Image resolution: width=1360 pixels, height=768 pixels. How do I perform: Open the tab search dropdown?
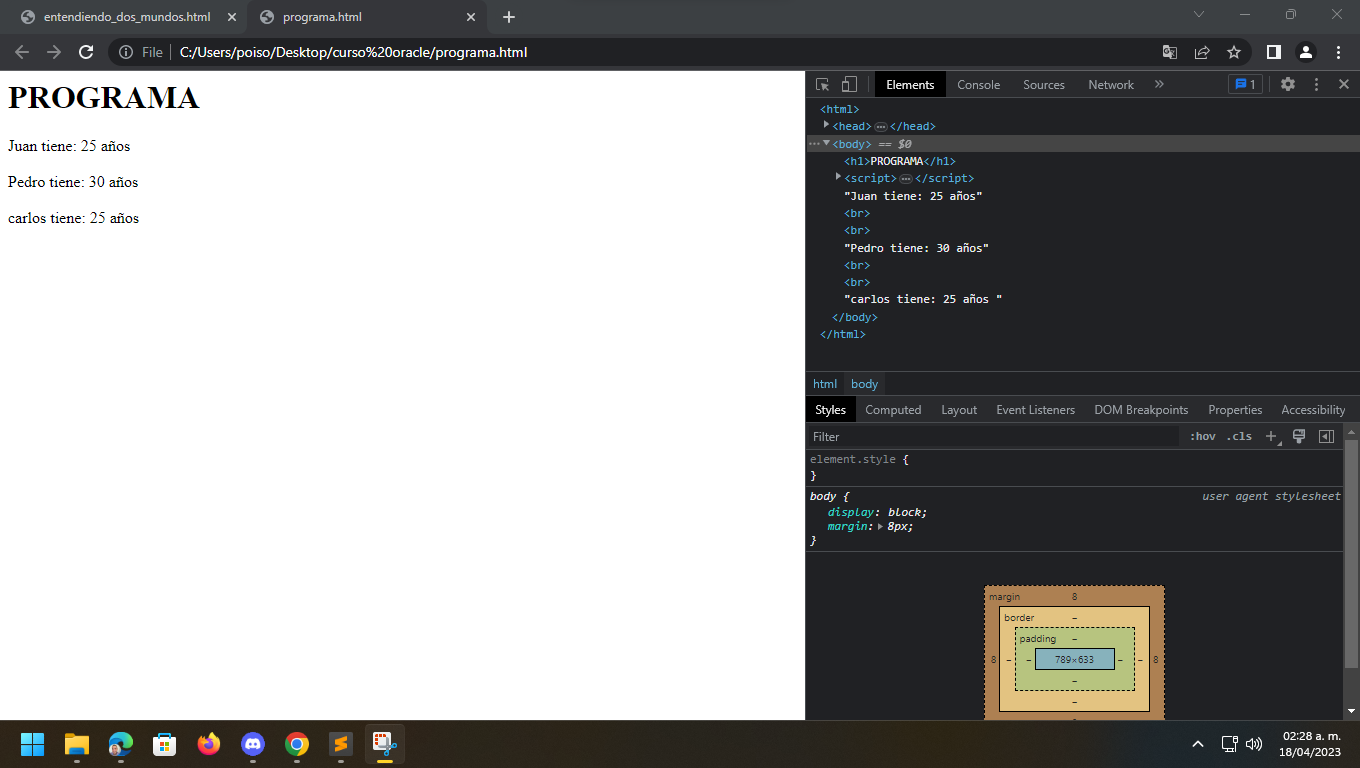[x=1199, y=14]
